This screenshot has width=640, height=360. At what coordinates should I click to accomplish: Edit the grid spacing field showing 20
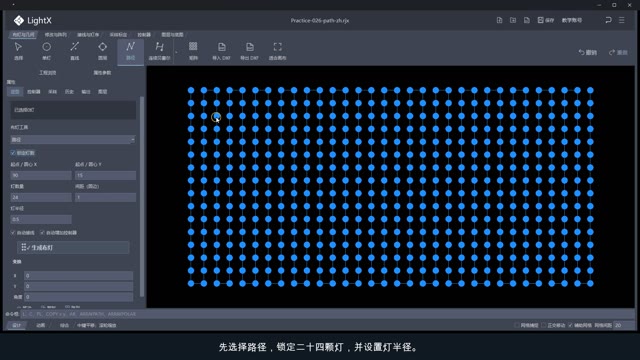coord(623,325)
